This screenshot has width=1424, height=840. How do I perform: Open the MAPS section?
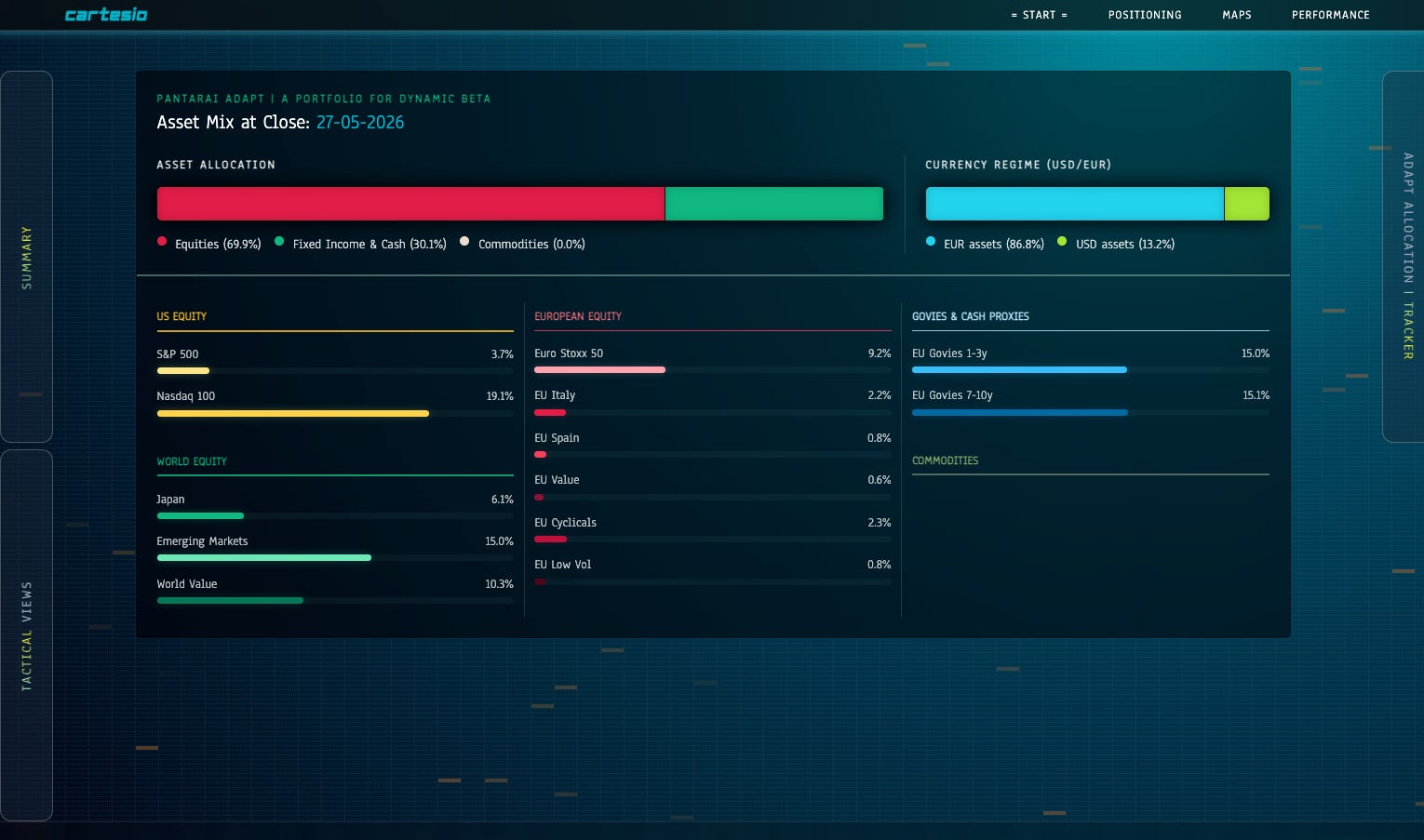1237,15
